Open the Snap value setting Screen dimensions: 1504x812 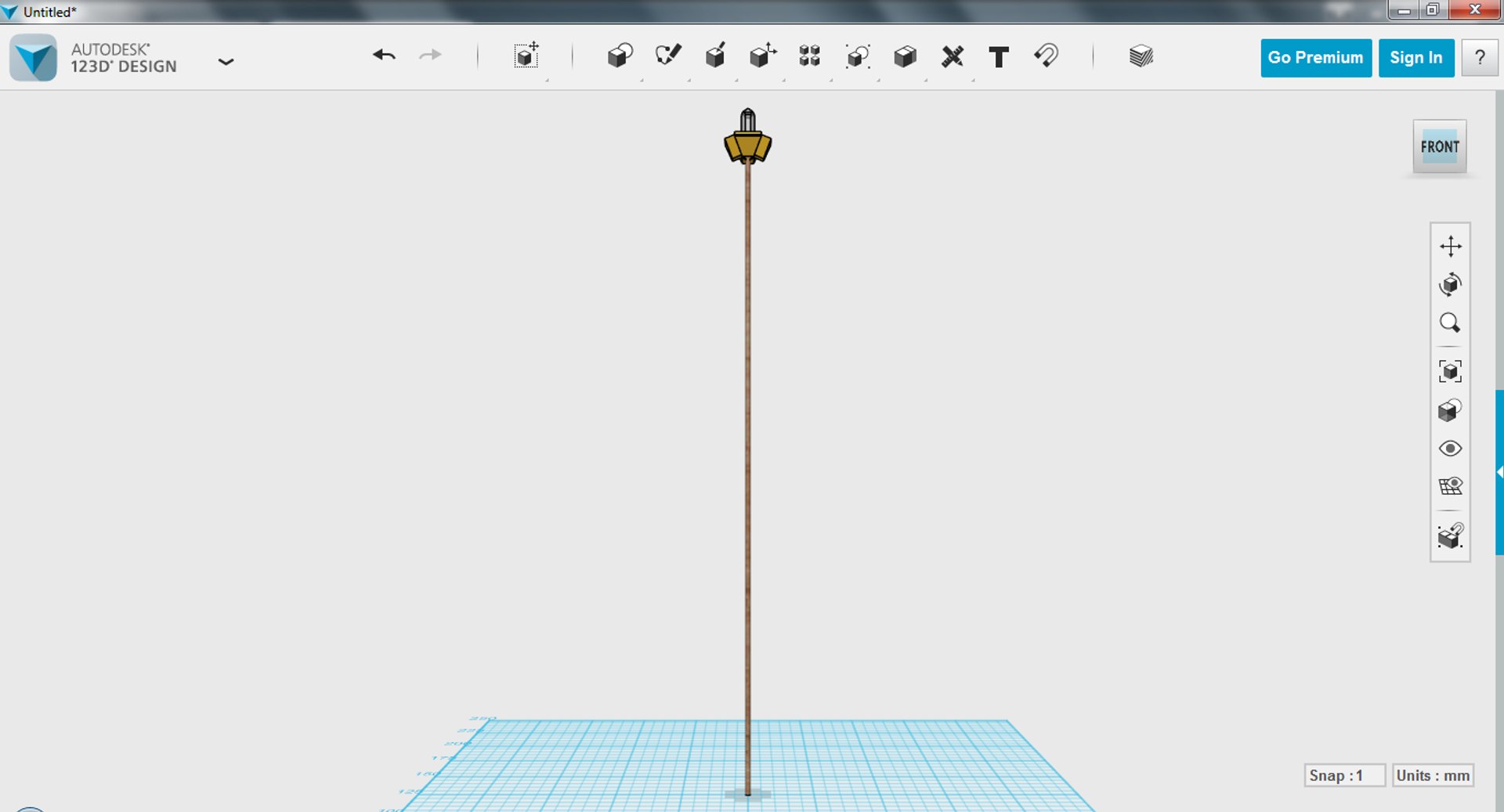point(1344,775)
